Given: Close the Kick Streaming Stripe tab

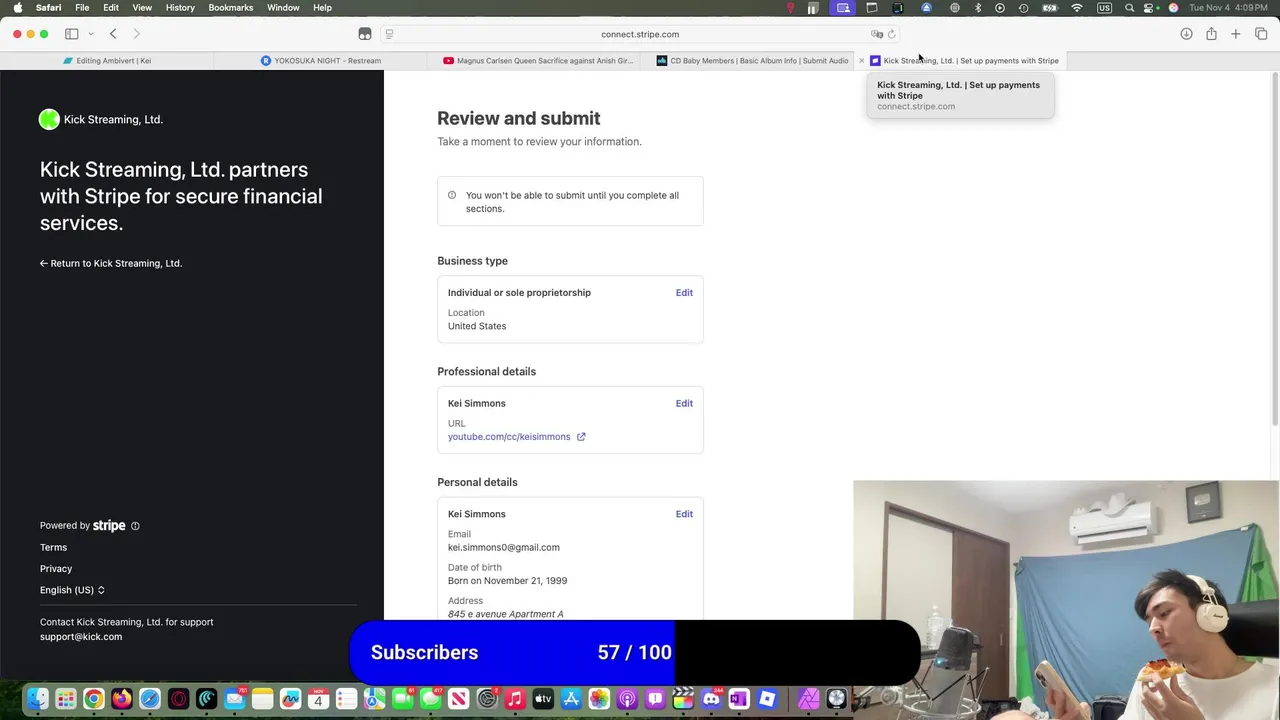Looking at the screenshot, I should (861, 61).
